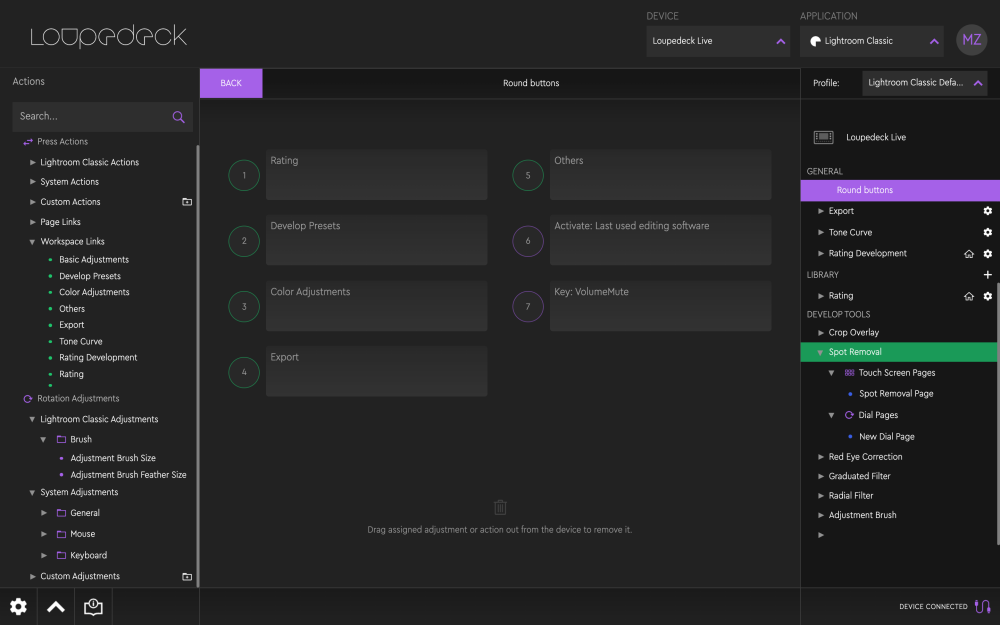Click the BACK button
This screenshot has height=625, width=1000.
click(x=231, y=83)
